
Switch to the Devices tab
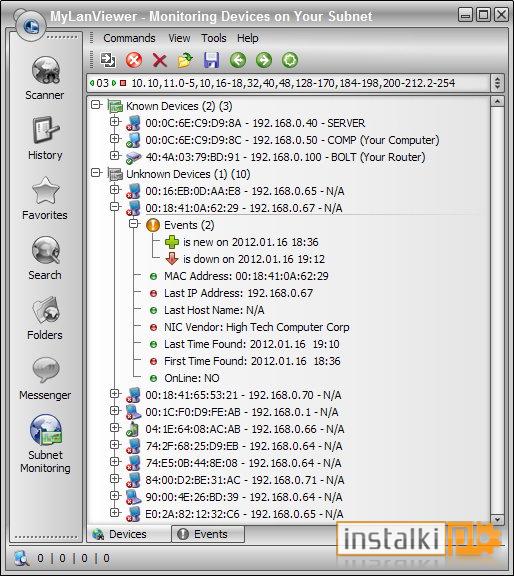pos(129,534)
